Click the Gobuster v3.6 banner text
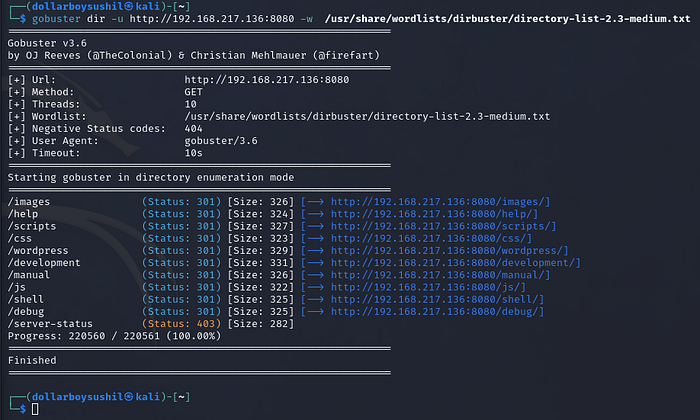 tap(42, 44)
